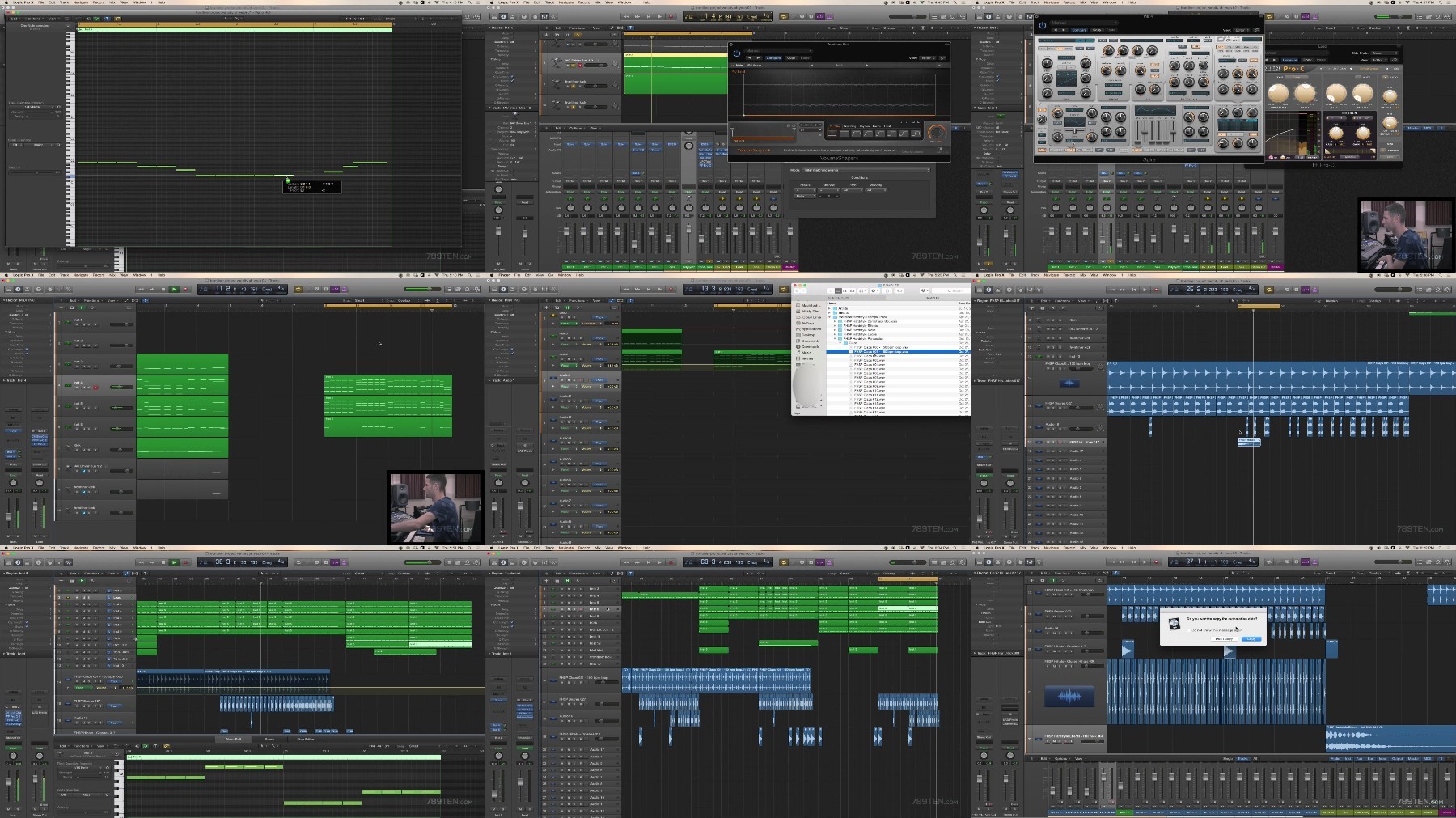The image size is (1456, 818).
Task: Collapse PHSP Hardstyle Percussion folder in Finder
Action: coord(835,338)
